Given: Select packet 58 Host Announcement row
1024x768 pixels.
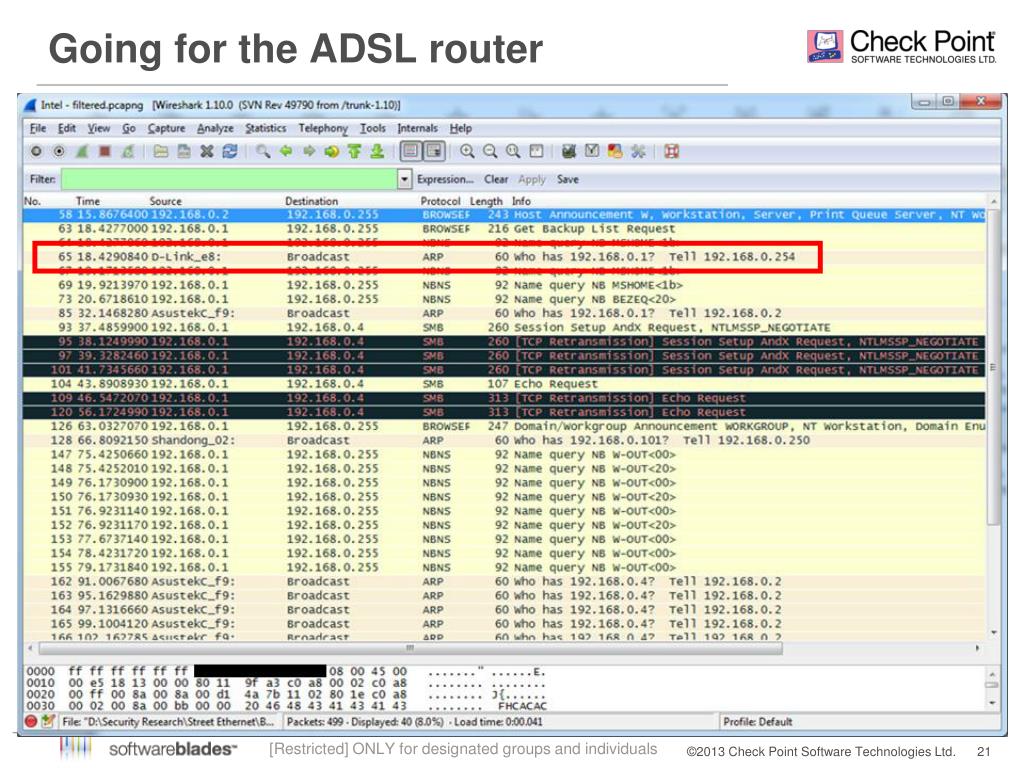Looking at the screenshot, I should pyautogui.click(x=504, y=215).
